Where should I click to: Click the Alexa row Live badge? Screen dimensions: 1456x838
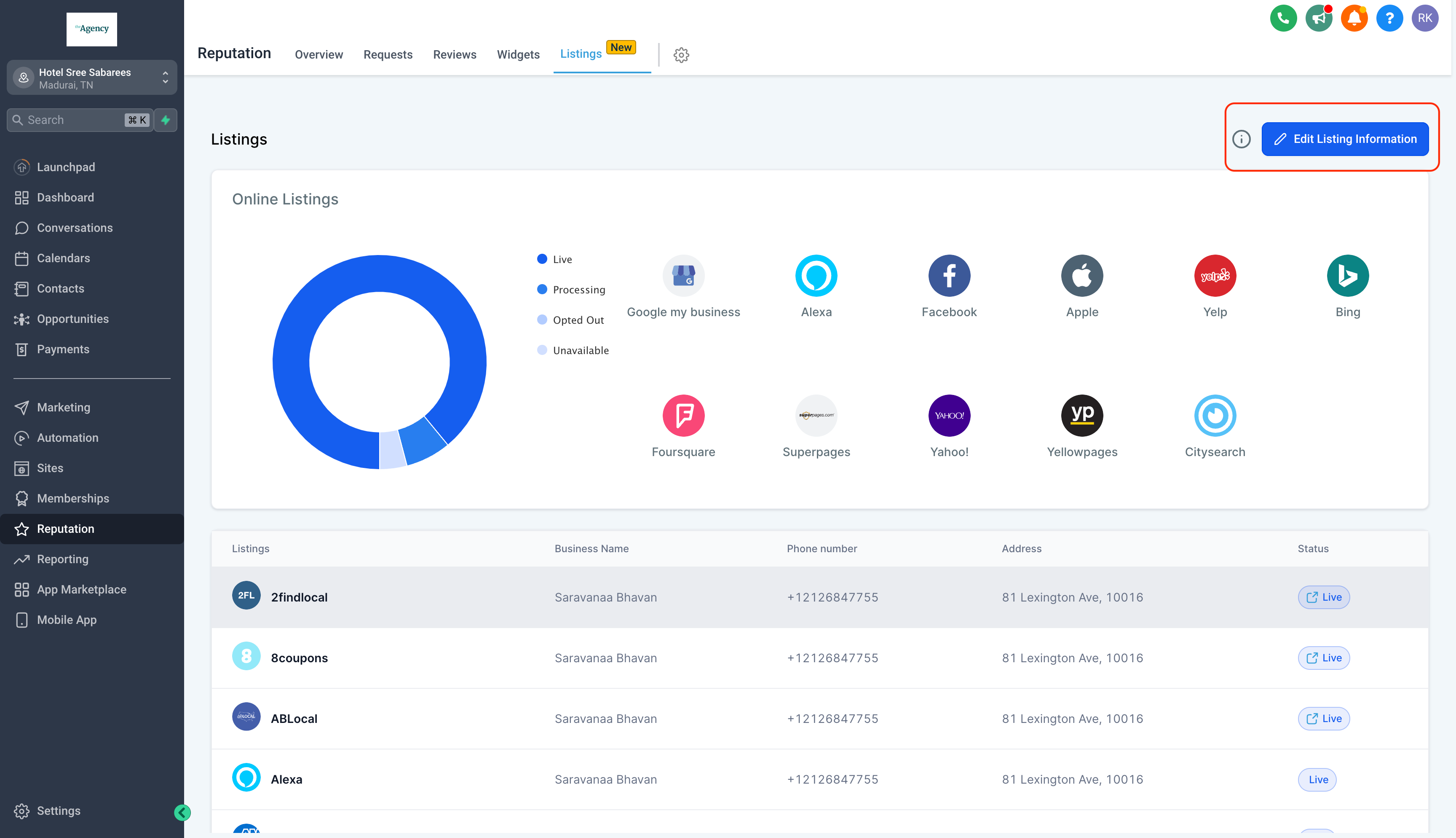coord(1317,779)
